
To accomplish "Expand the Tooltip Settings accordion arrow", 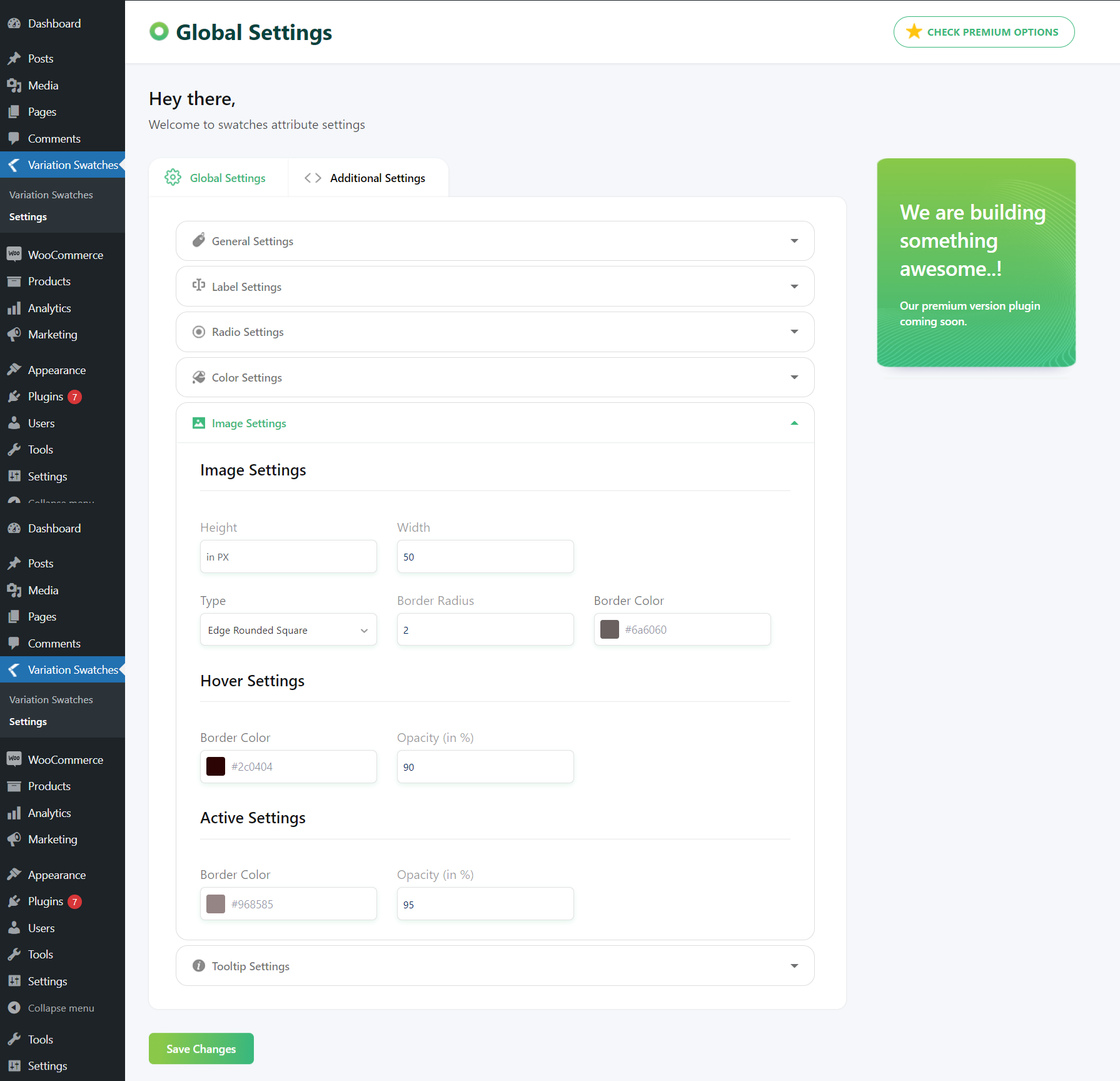I will (x=794, y=966).
